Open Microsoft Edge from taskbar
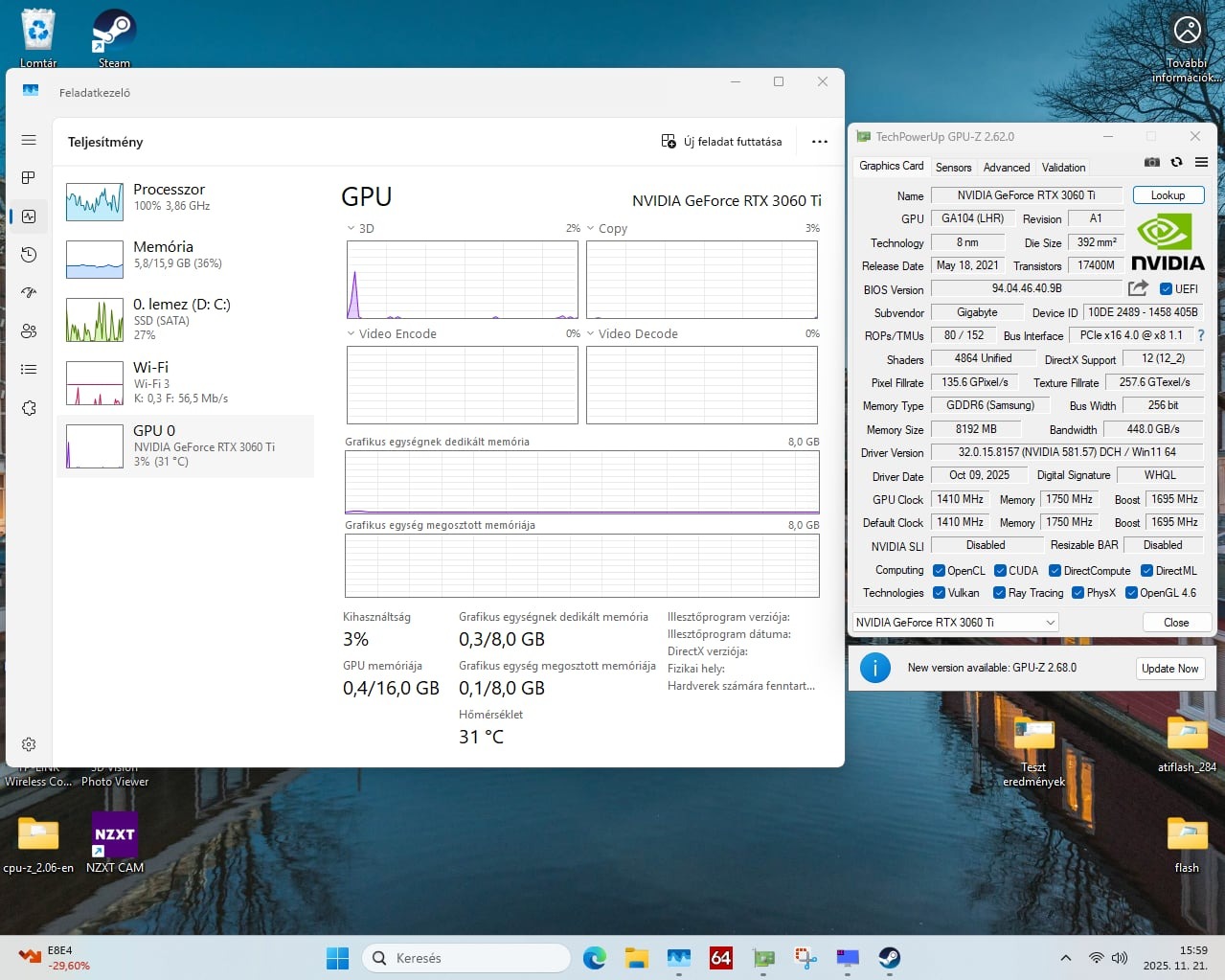Screen dimensions: 1225x980 point(595,958)
